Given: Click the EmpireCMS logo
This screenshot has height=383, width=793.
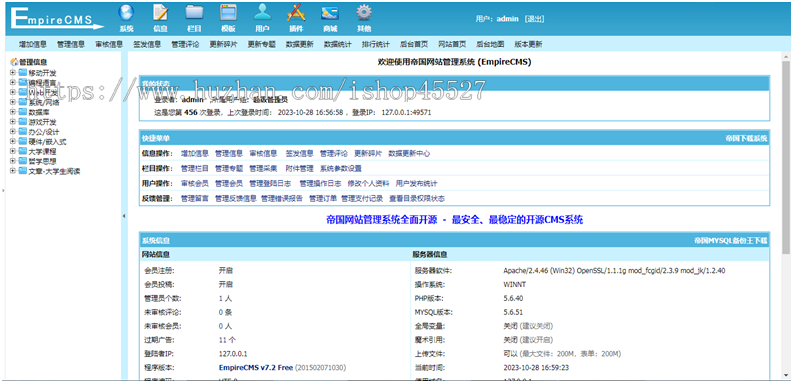Looking at the screenshot, I should 57,18.
